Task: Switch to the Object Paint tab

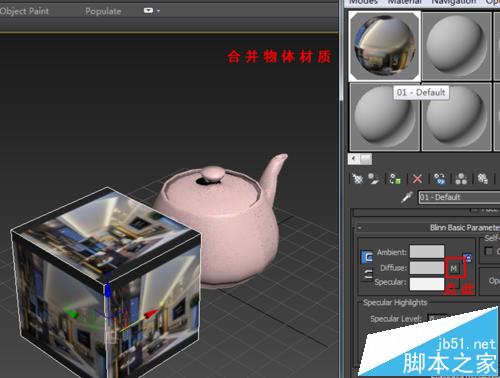Action: (24, 11)
